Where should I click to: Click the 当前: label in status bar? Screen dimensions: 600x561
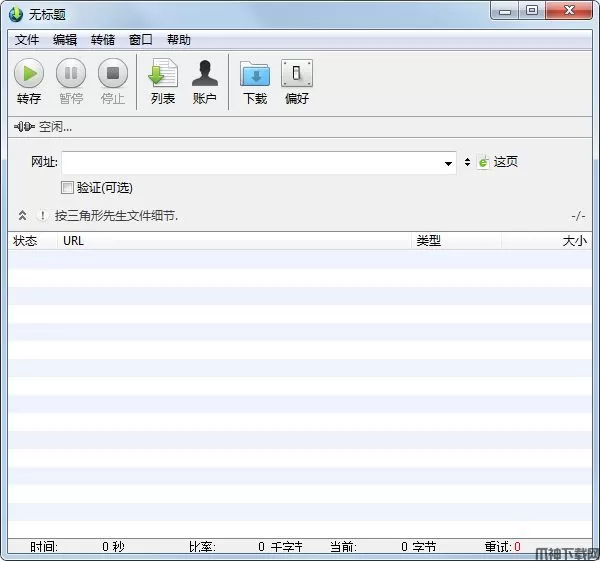tap(343, 546)
